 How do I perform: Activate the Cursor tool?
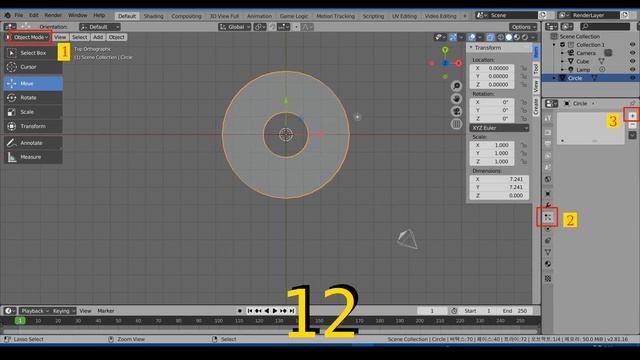click(x=33, y=67)
